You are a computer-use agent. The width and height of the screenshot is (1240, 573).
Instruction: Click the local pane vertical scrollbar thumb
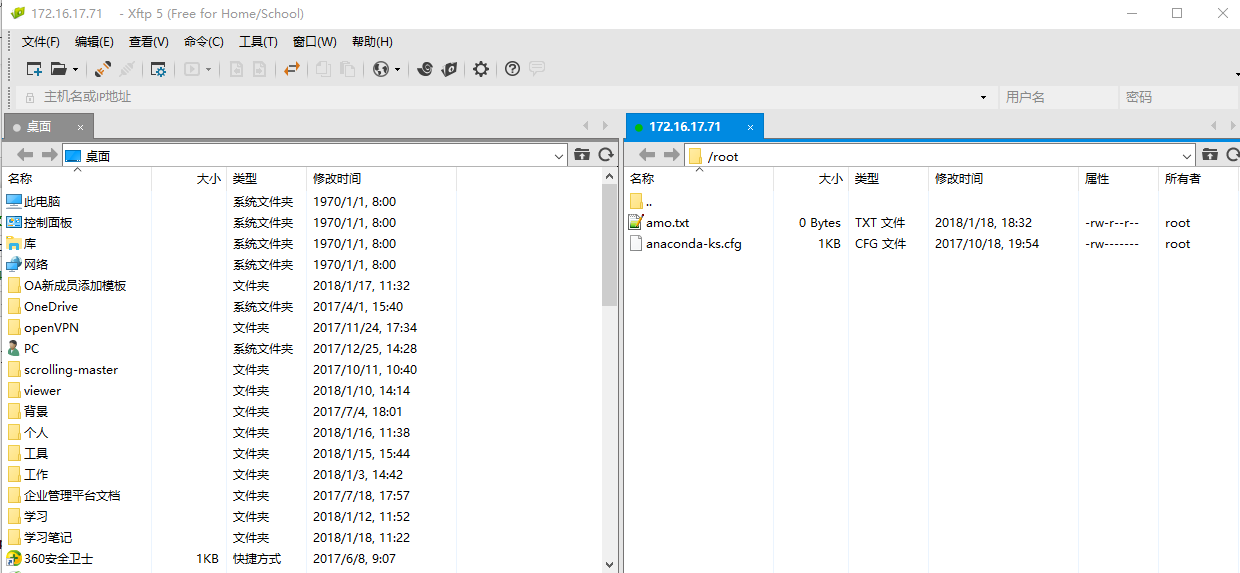[609, 245]
